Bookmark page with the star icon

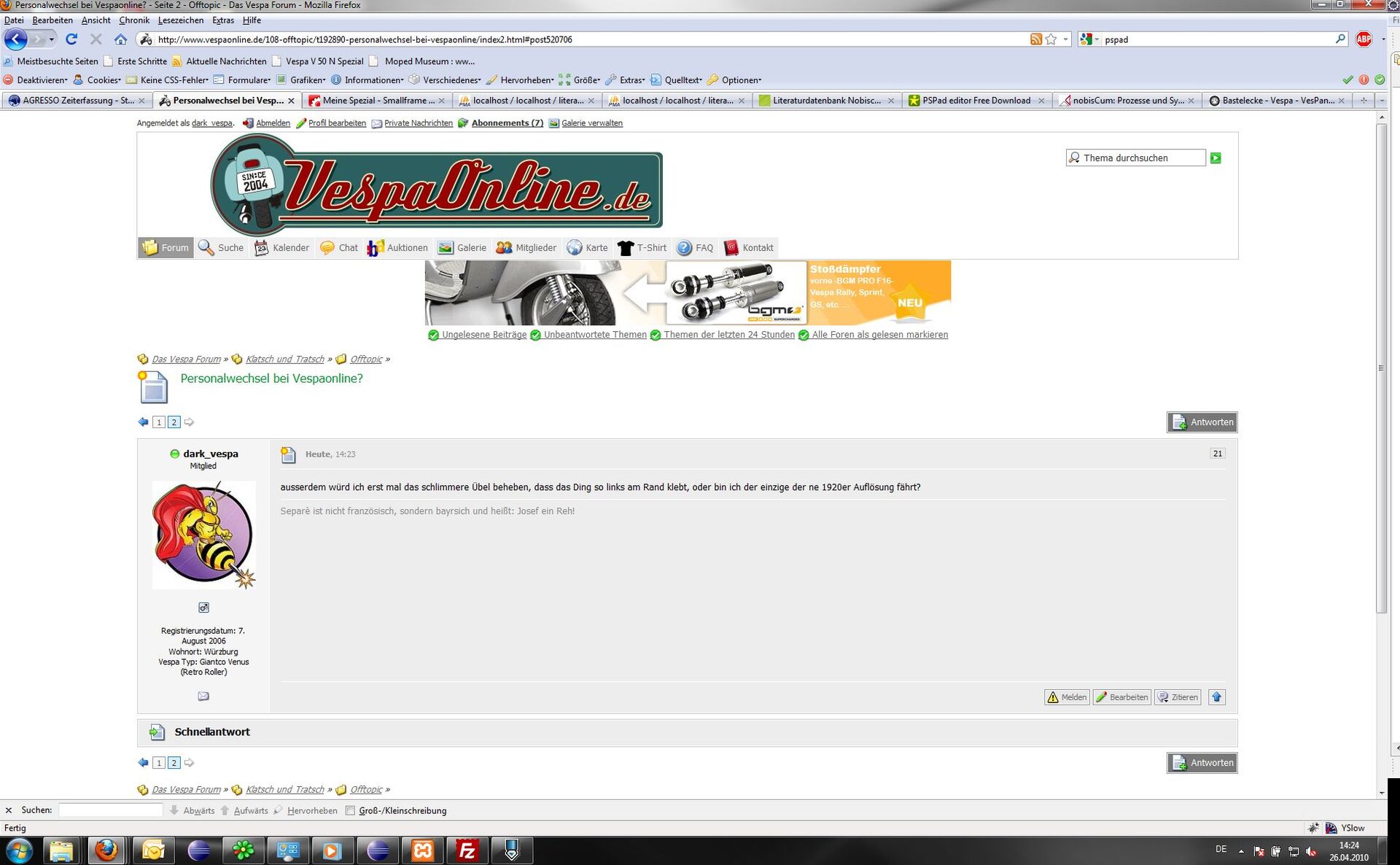[1051, 39]
